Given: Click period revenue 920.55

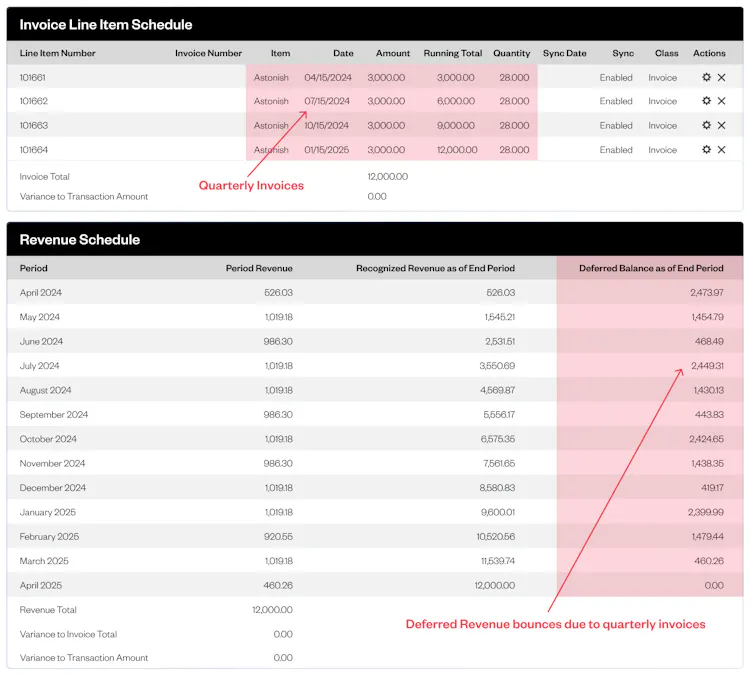Looking at the screenshot, I should pyautogui.click(x=278, y=536).
